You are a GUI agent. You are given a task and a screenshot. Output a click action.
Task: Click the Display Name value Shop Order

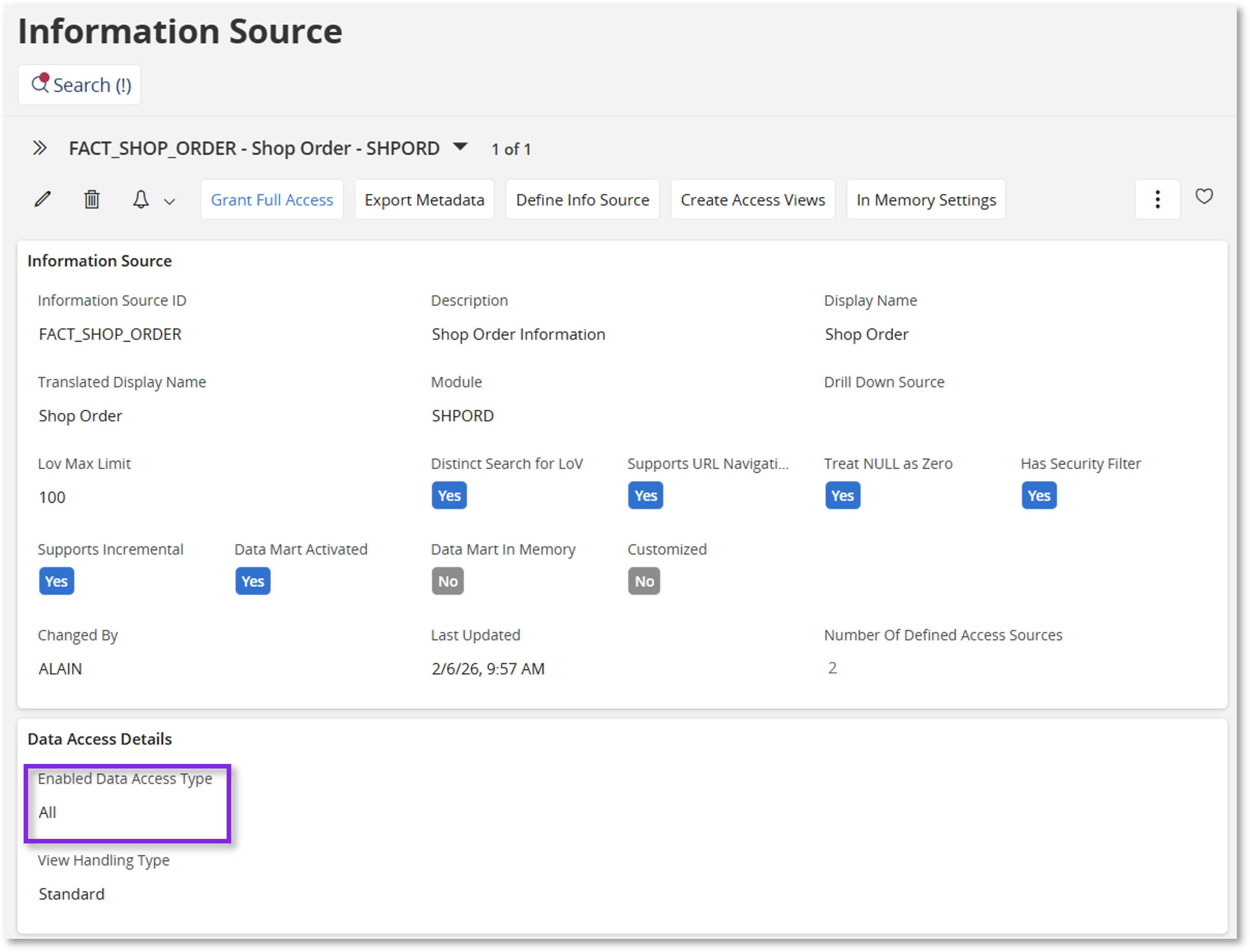pos(866,334)
